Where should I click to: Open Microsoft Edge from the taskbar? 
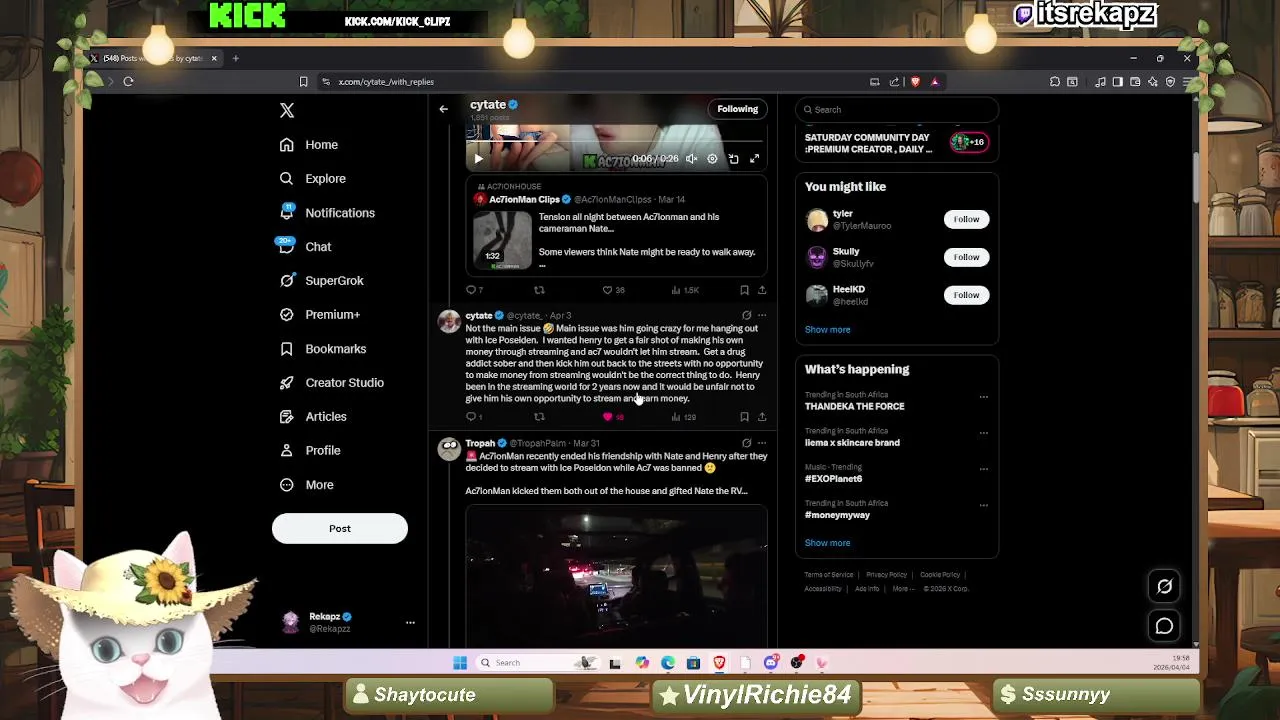(668, 663)
